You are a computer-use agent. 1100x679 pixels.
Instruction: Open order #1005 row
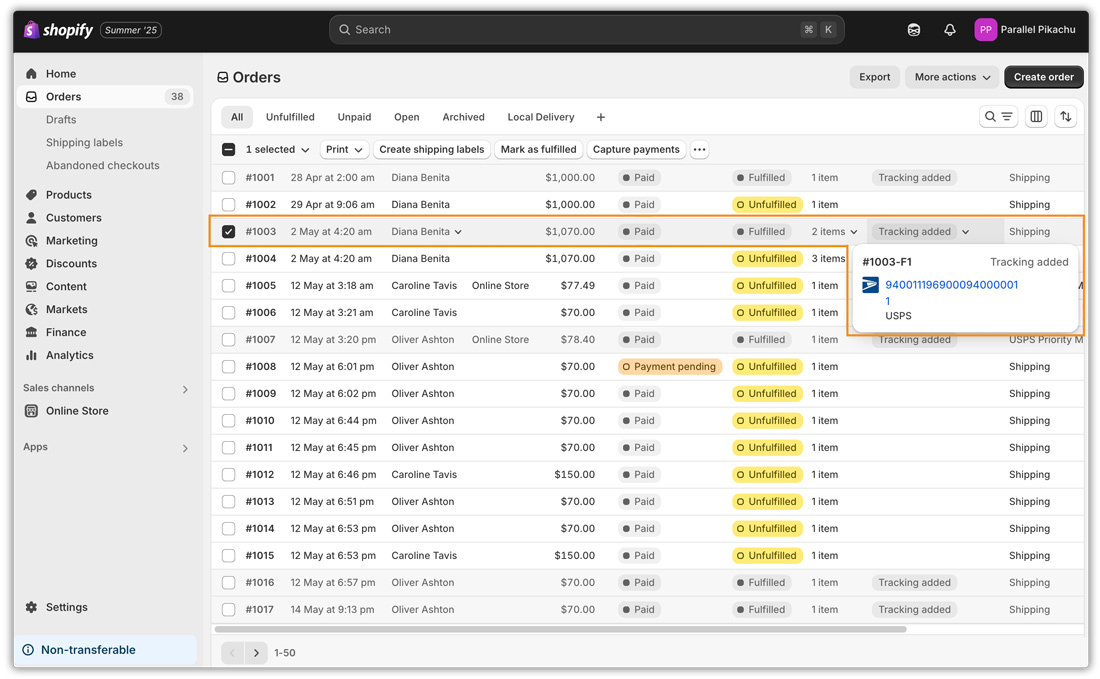click(x=647, y=286)
